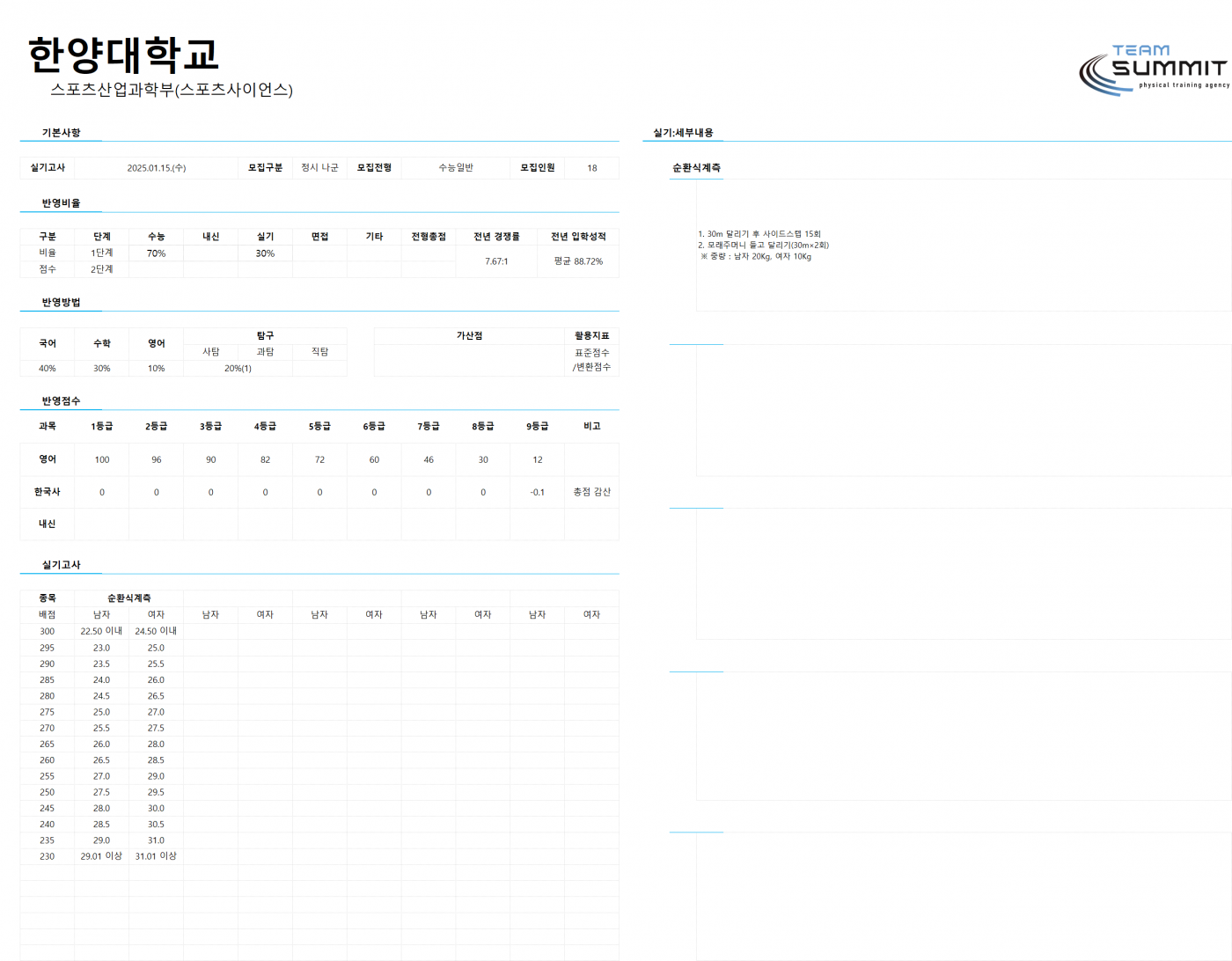Select the 모집구분 label
Viewport: 1232px width, 961px height.
tap(265, 167)
